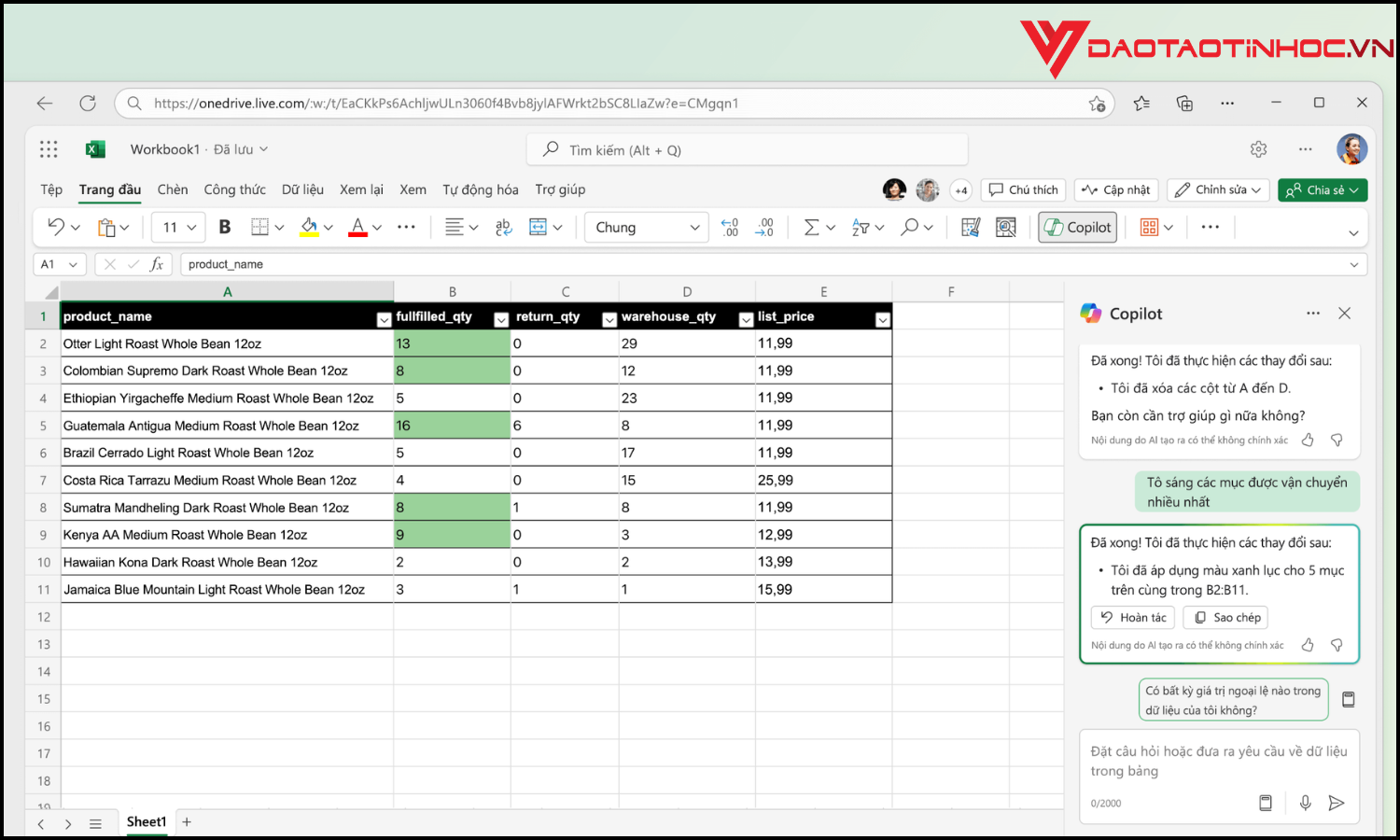Switch to the Dữ liệu tab

pos(302,189)
